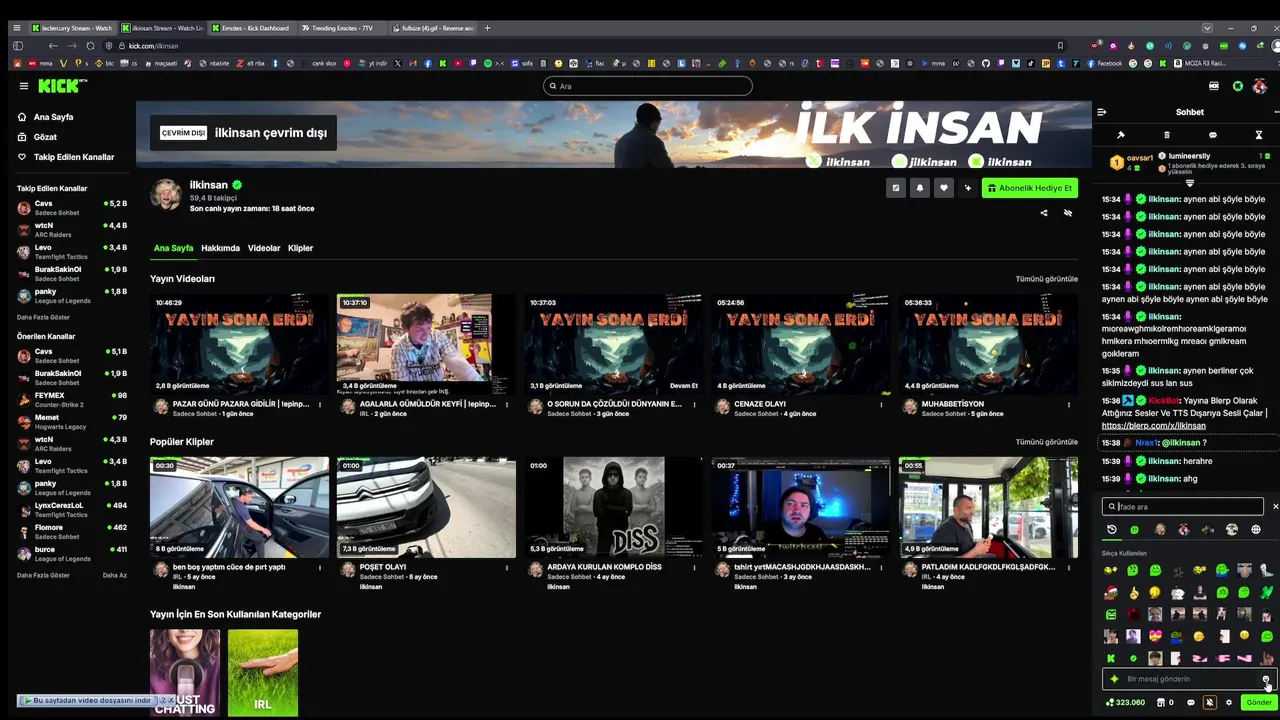Open the ARDAYA KURULAN KOMPLO DİSS clip thumbnail
The image size is (1280, 720).
(x=613, y=507)
